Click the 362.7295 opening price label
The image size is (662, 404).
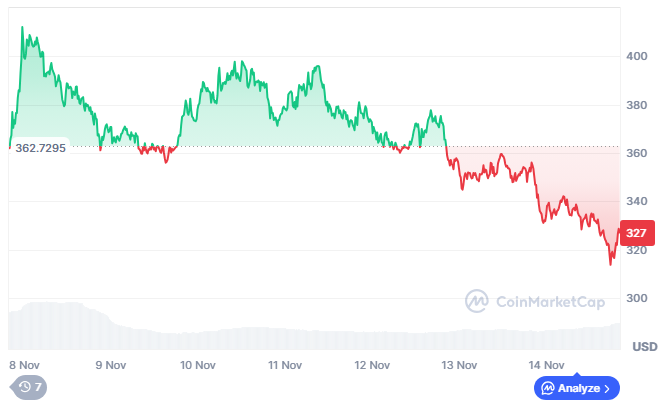click(41, 148)
